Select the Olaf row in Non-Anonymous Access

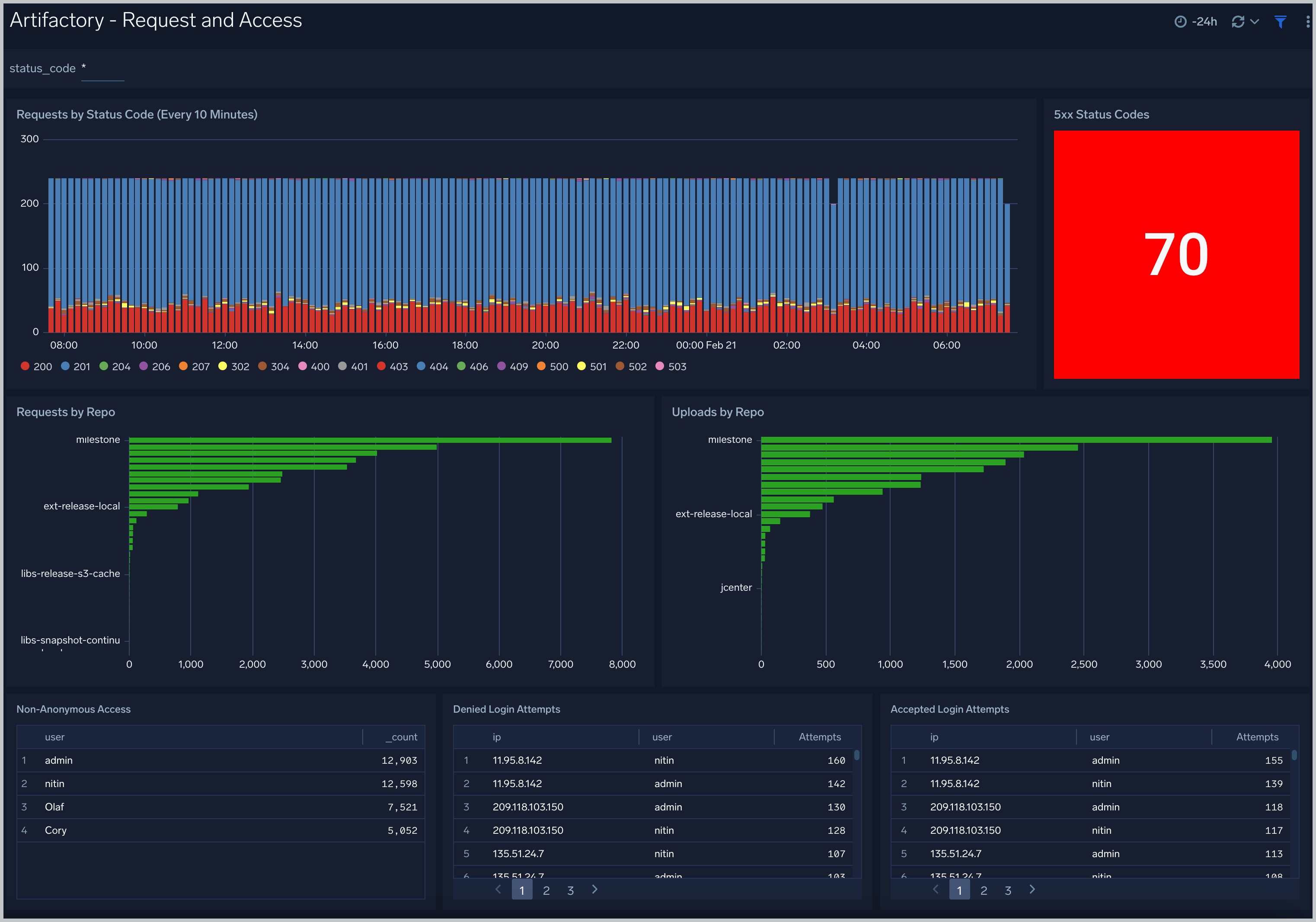(x=220, y=807)
